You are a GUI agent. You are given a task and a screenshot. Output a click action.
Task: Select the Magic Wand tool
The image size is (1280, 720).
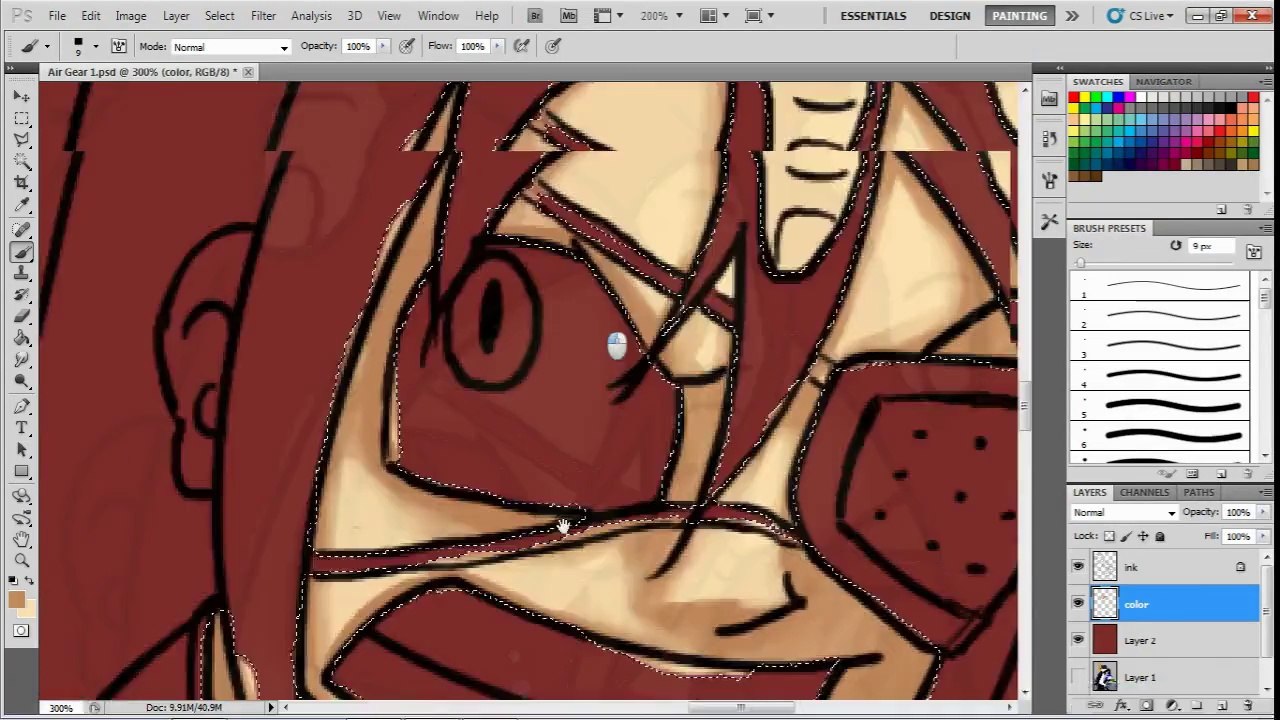point(22,160)
